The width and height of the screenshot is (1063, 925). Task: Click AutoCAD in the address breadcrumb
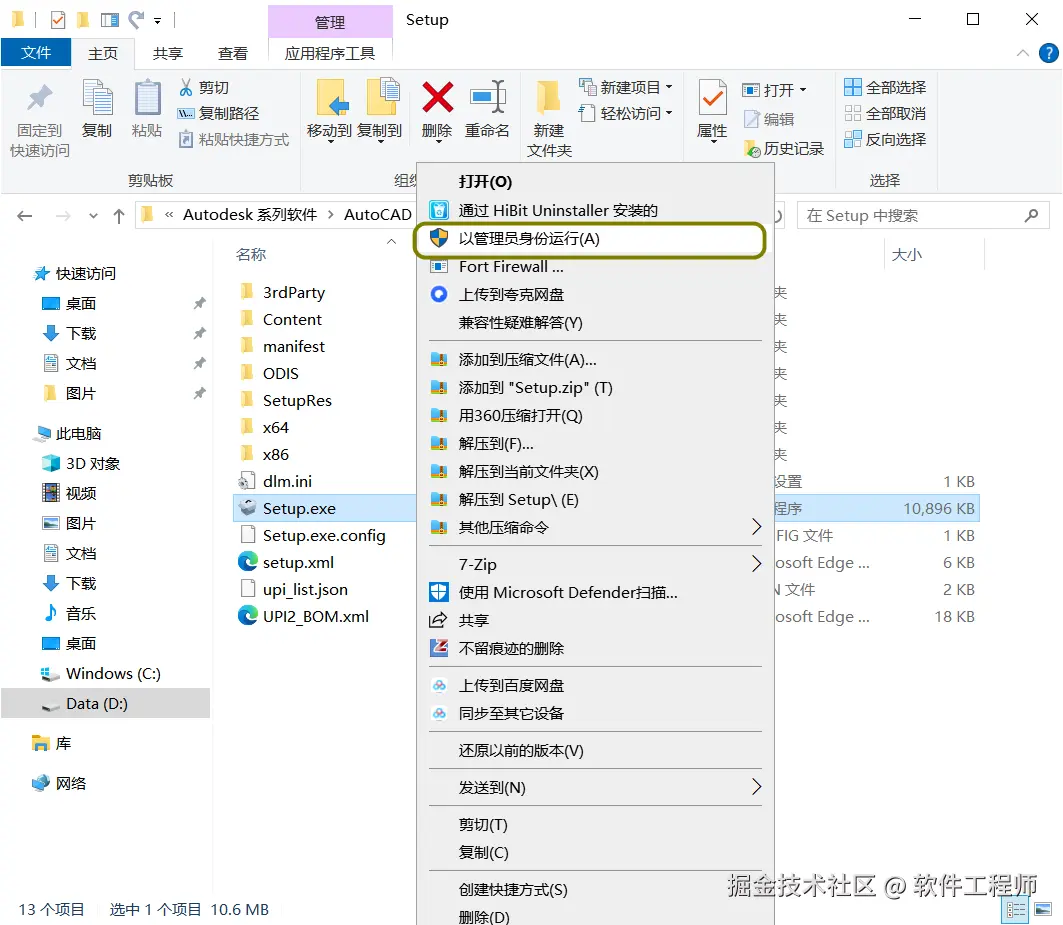pyautogui.click(x=377, y=215)
